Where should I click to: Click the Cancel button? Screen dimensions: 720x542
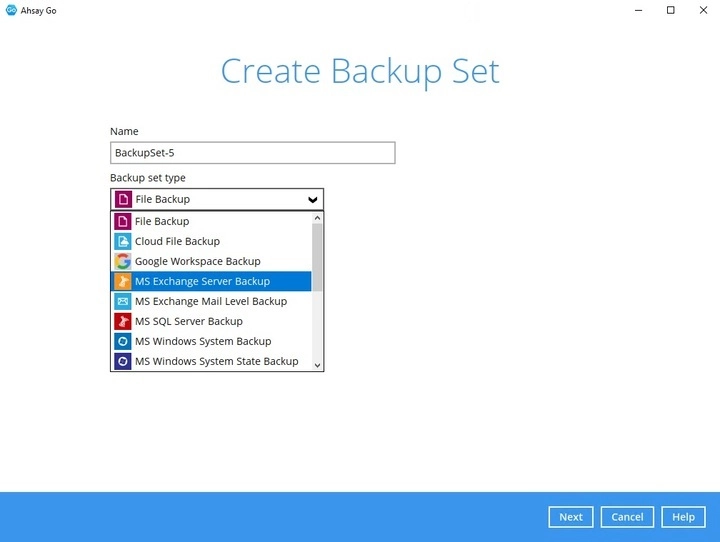(627, 517)
